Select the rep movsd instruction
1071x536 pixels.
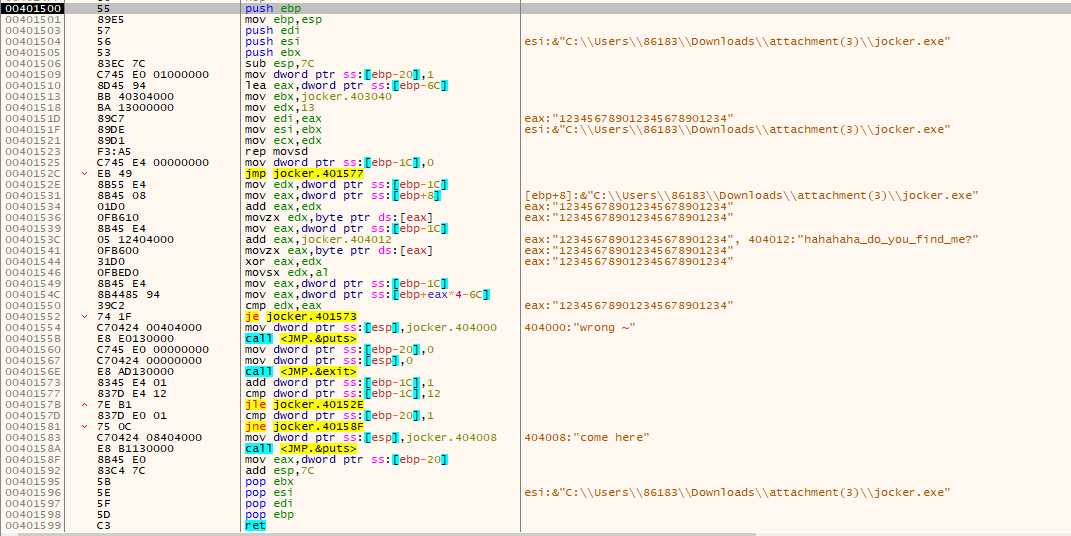coord(270,150)
